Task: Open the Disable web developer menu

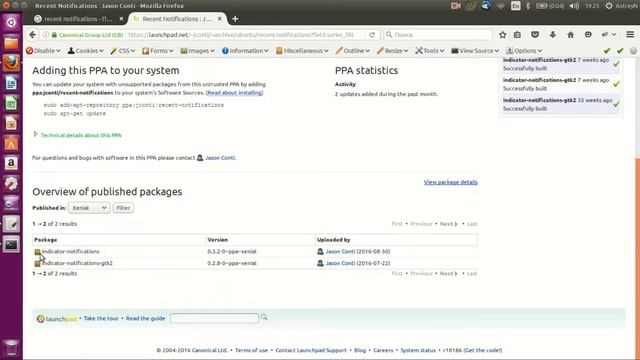Action: [43, 51]
